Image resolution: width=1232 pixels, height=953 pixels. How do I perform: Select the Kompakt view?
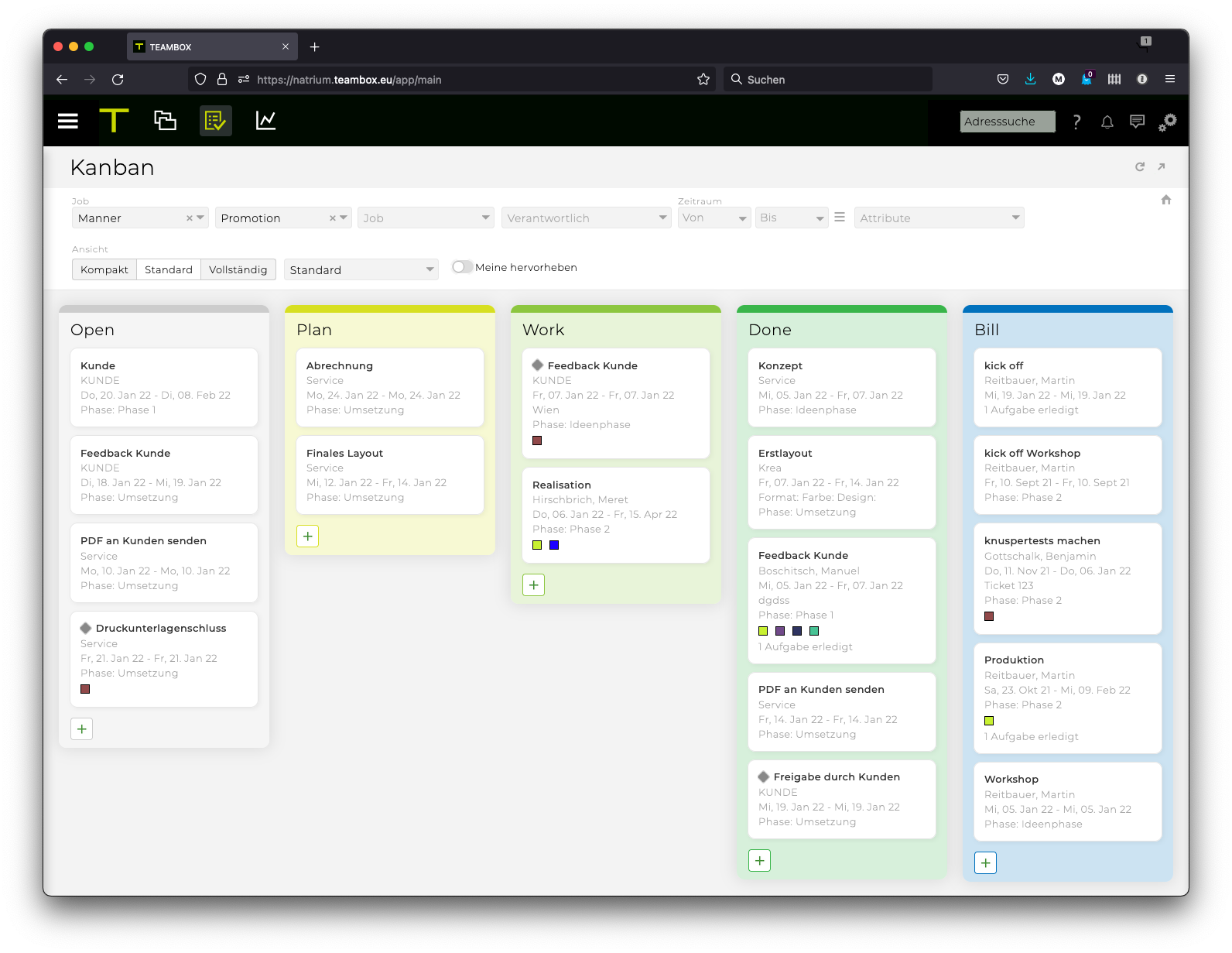104,269
